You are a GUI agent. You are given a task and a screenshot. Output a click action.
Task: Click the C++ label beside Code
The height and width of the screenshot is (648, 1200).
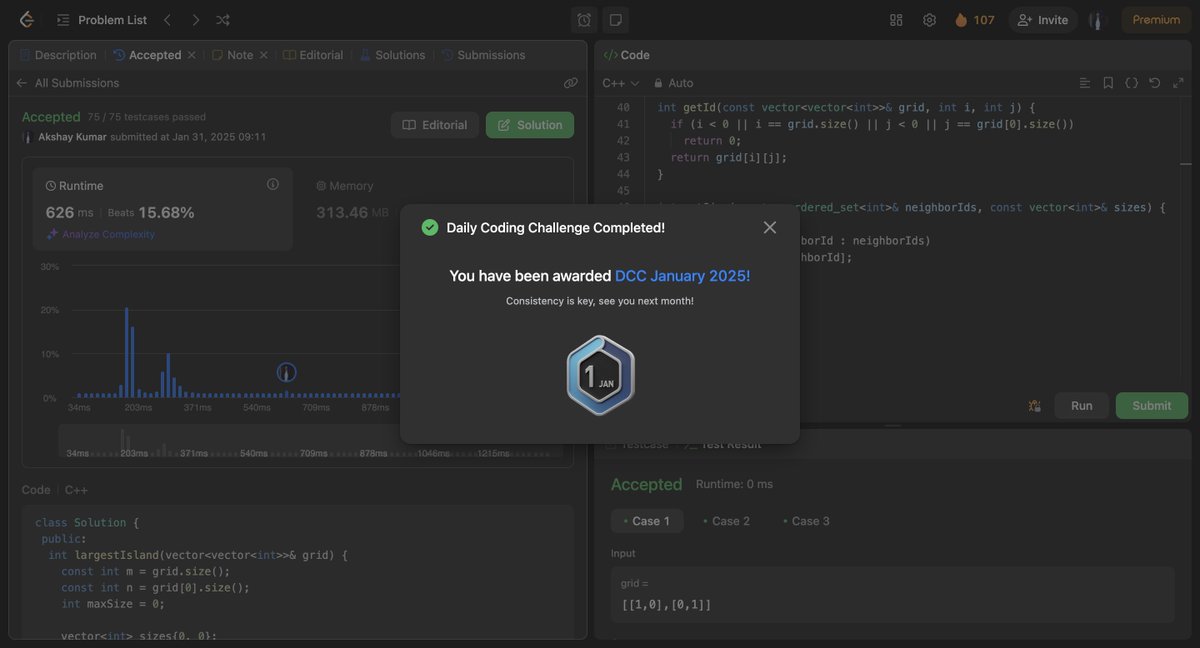click(x=76, y=490)
